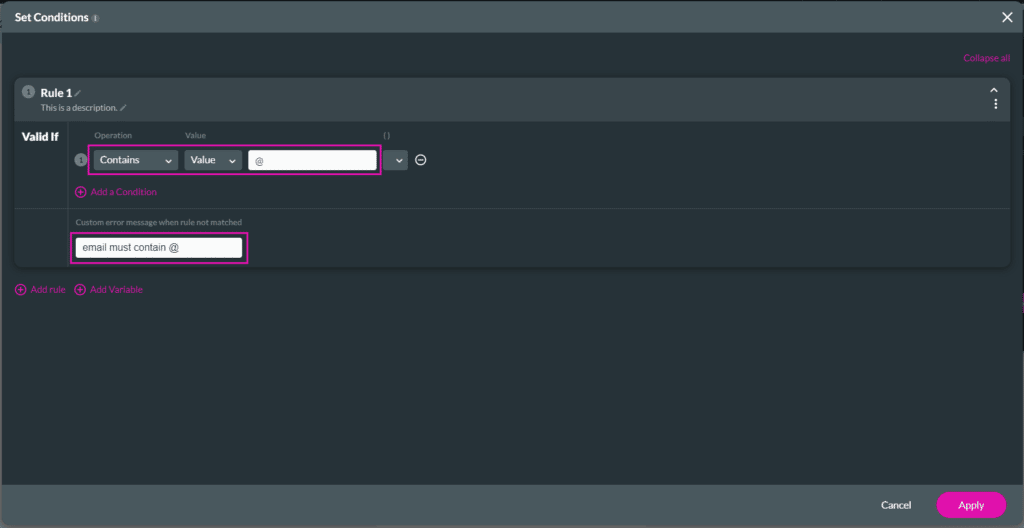Collapse Rule 1 with the chevron arrow
The image size is (1024, 528).
995,90
